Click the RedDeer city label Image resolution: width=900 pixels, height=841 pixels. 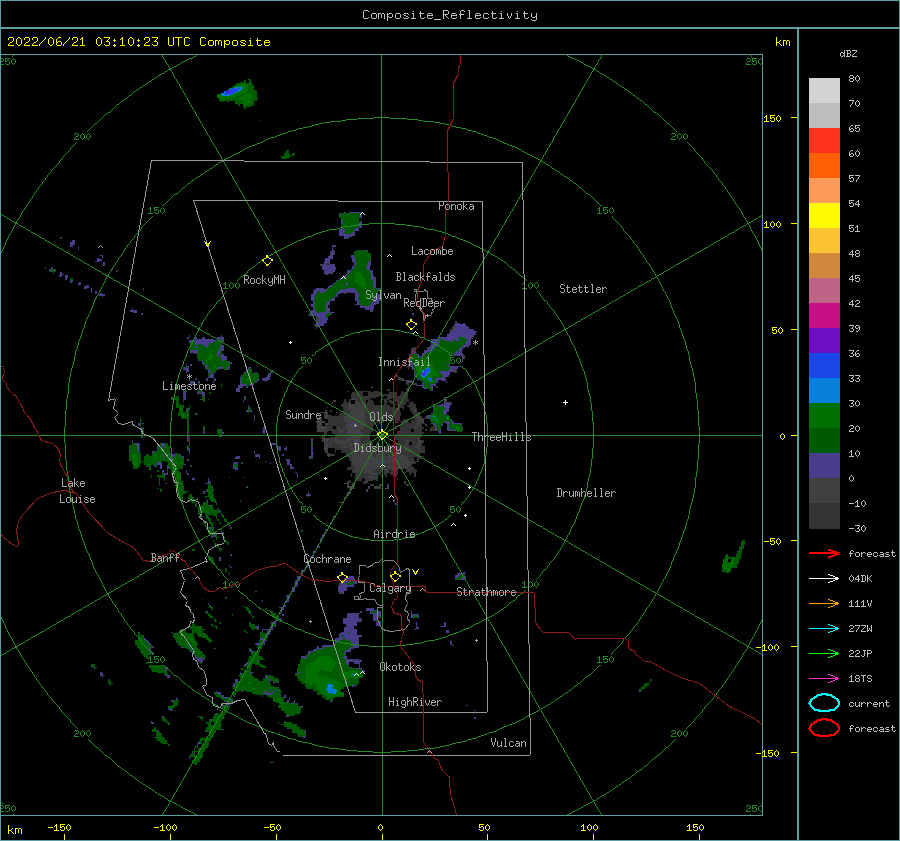(424, 303)
